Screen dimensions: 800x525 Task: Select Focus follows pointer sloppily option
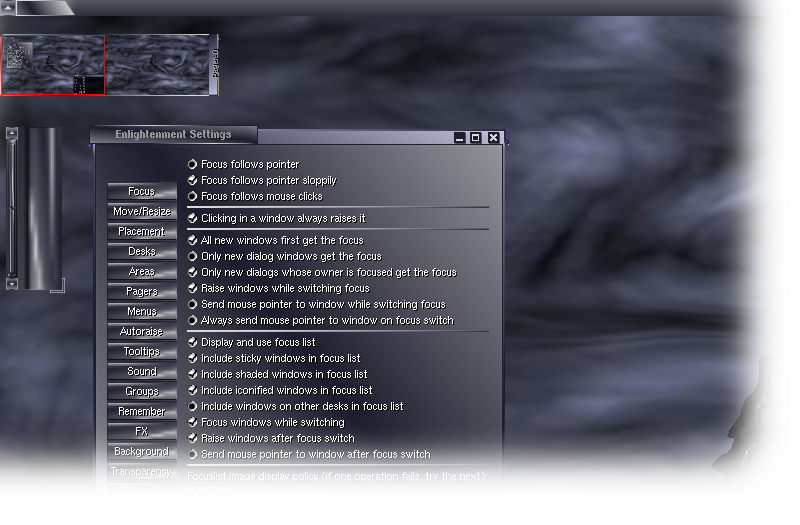(x=192, y=180)
